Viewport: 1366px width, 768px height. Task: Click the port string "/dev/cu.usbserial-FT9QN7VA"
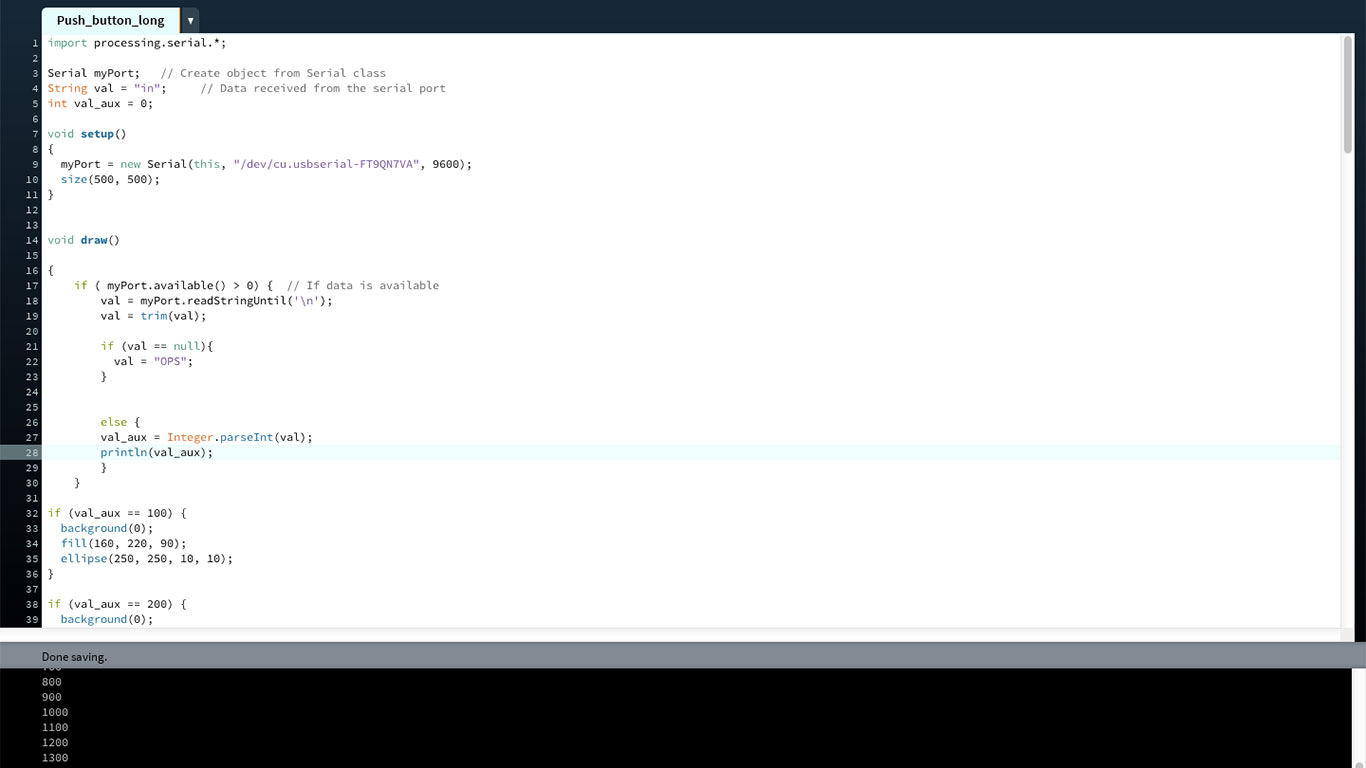tap(326, 164)
